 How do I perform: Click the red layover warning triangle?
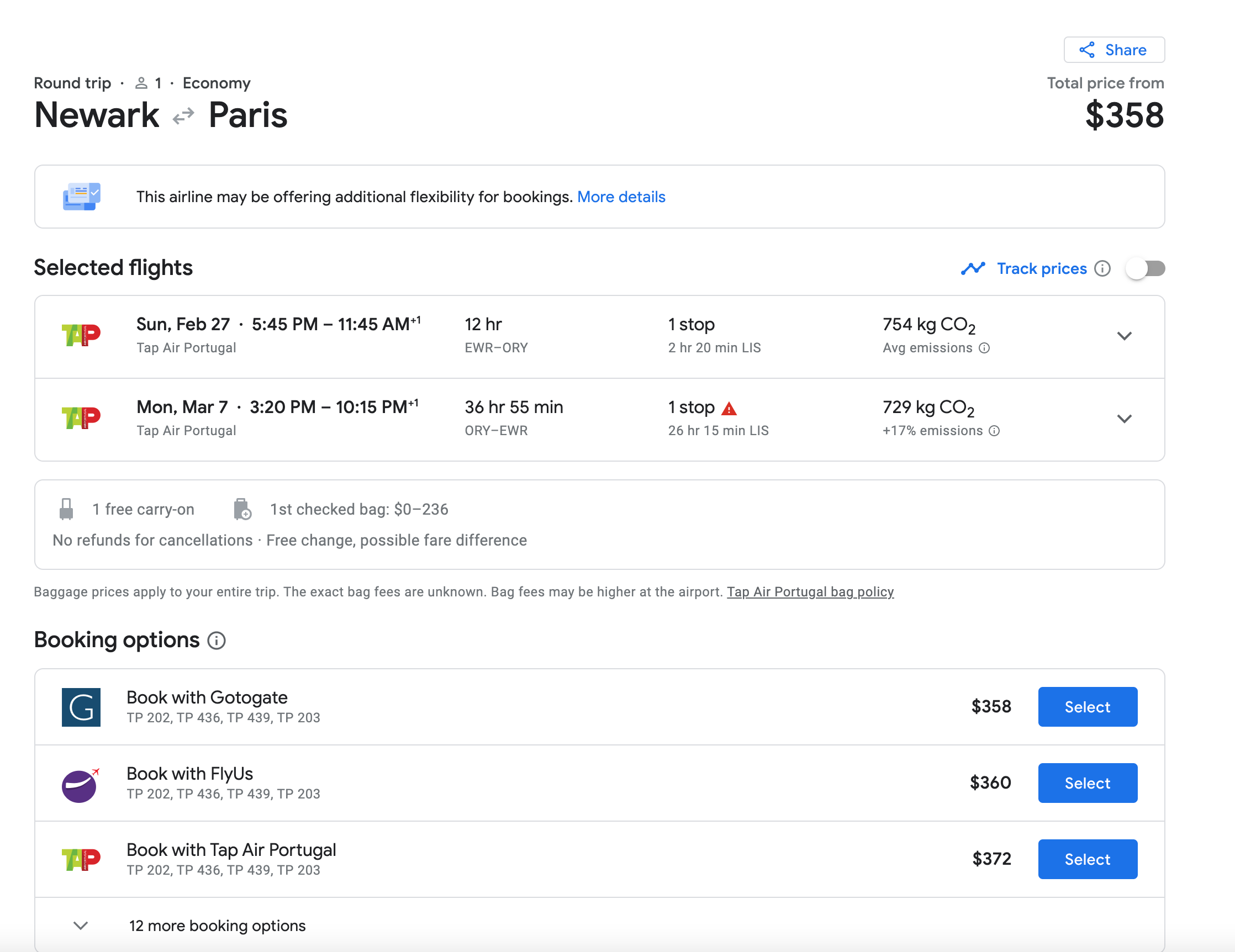click(729, 408)
